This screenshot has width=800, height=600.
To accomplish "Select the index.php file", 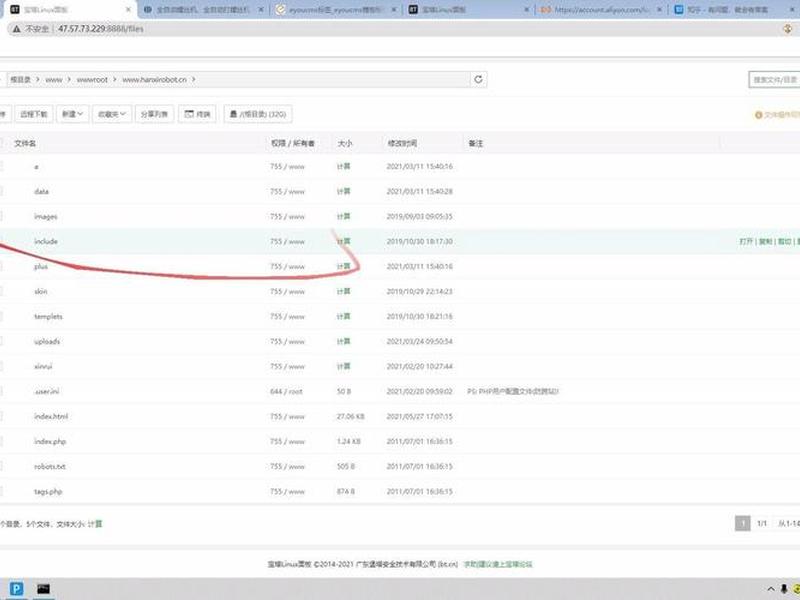I will point(50,441).
